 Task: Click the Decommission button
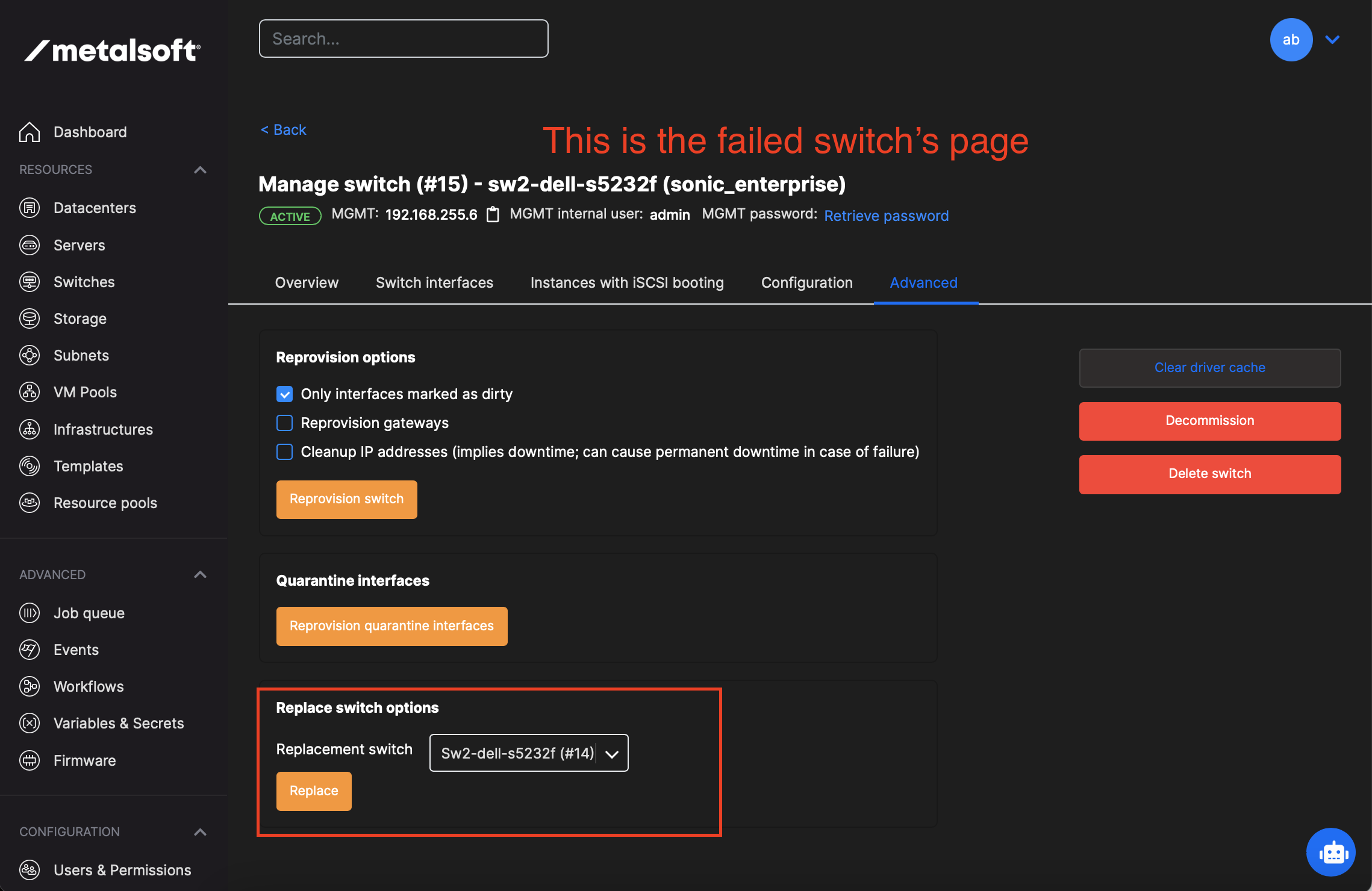pyautogui.click(x=1209, y=421)
